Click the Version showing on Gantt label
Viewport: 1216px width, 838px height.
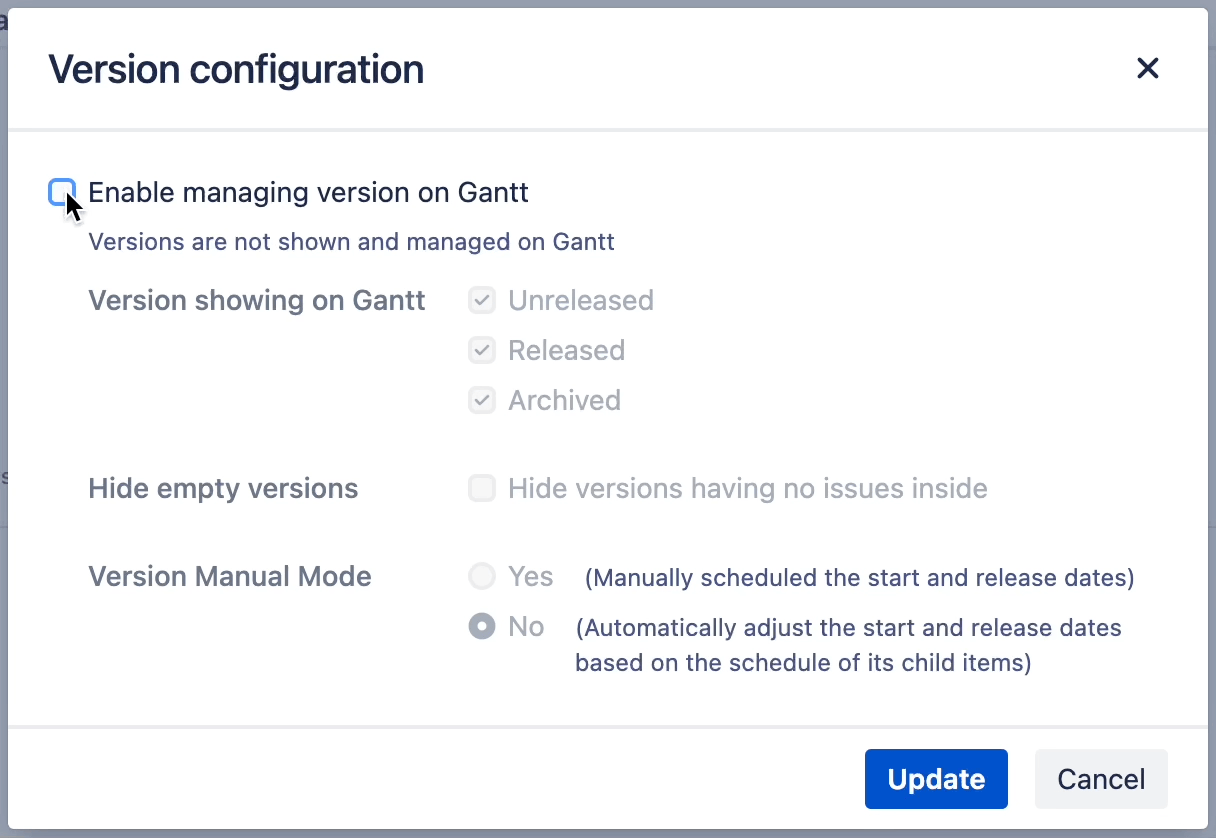[x=257, y=300]
